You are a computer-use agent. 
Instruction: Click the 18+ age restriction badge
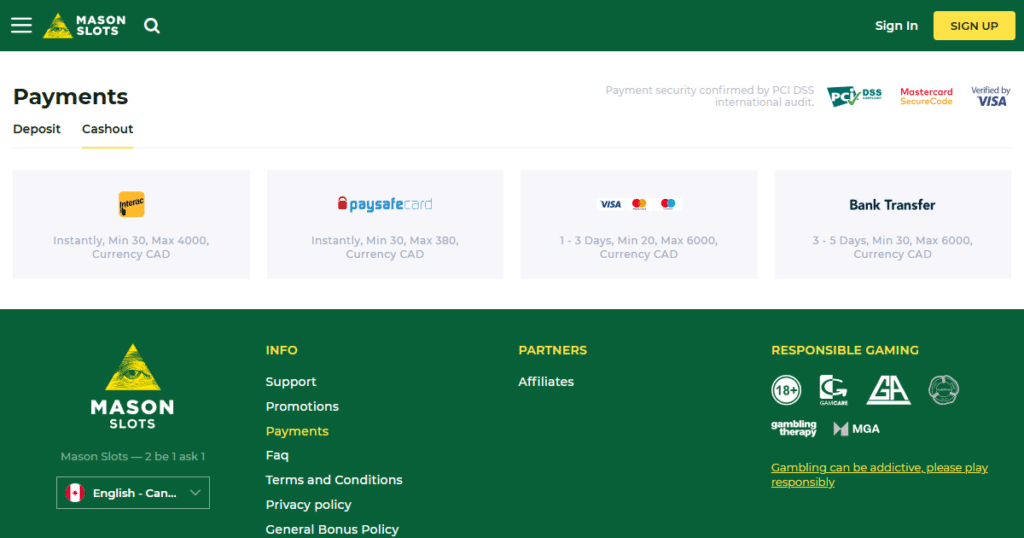coord(786,390)
